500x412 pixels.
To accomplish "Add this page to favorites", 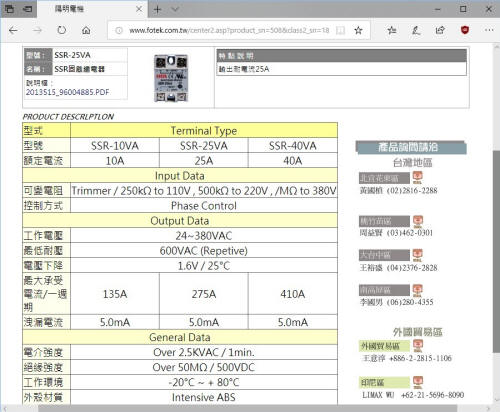I will point(358,30).
